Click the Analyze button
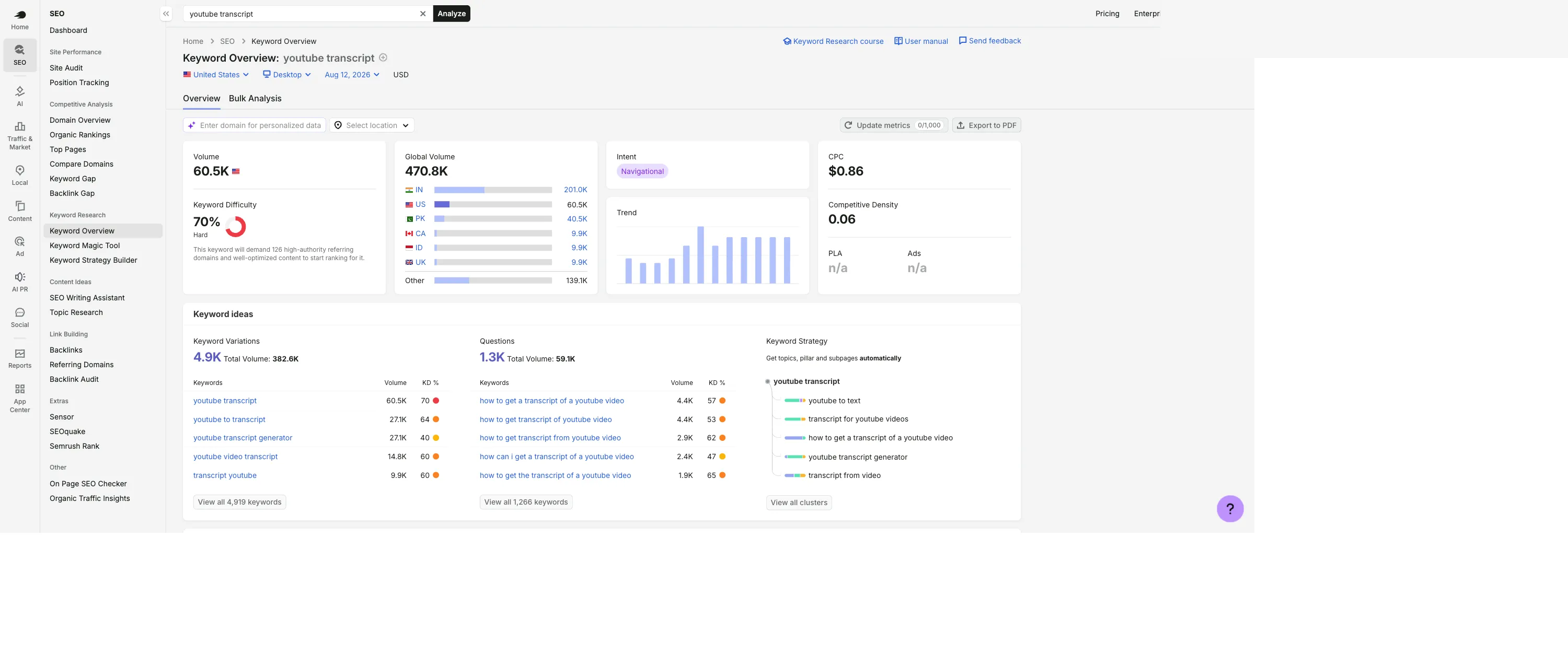The image size is (1568, 666). coord(452,14)
